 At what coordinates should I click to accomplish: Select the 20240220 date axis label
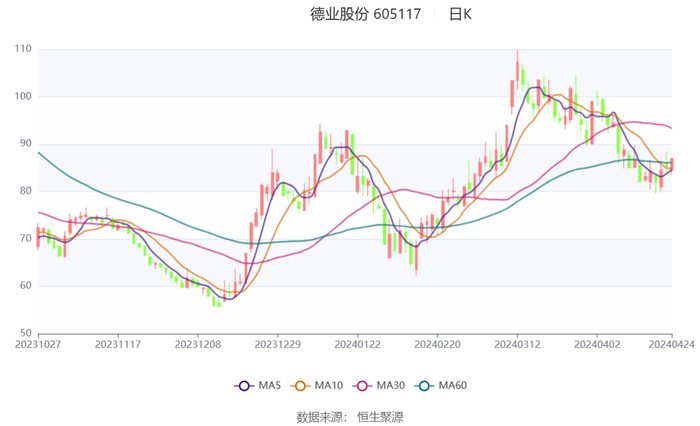(x=437, y=344)
